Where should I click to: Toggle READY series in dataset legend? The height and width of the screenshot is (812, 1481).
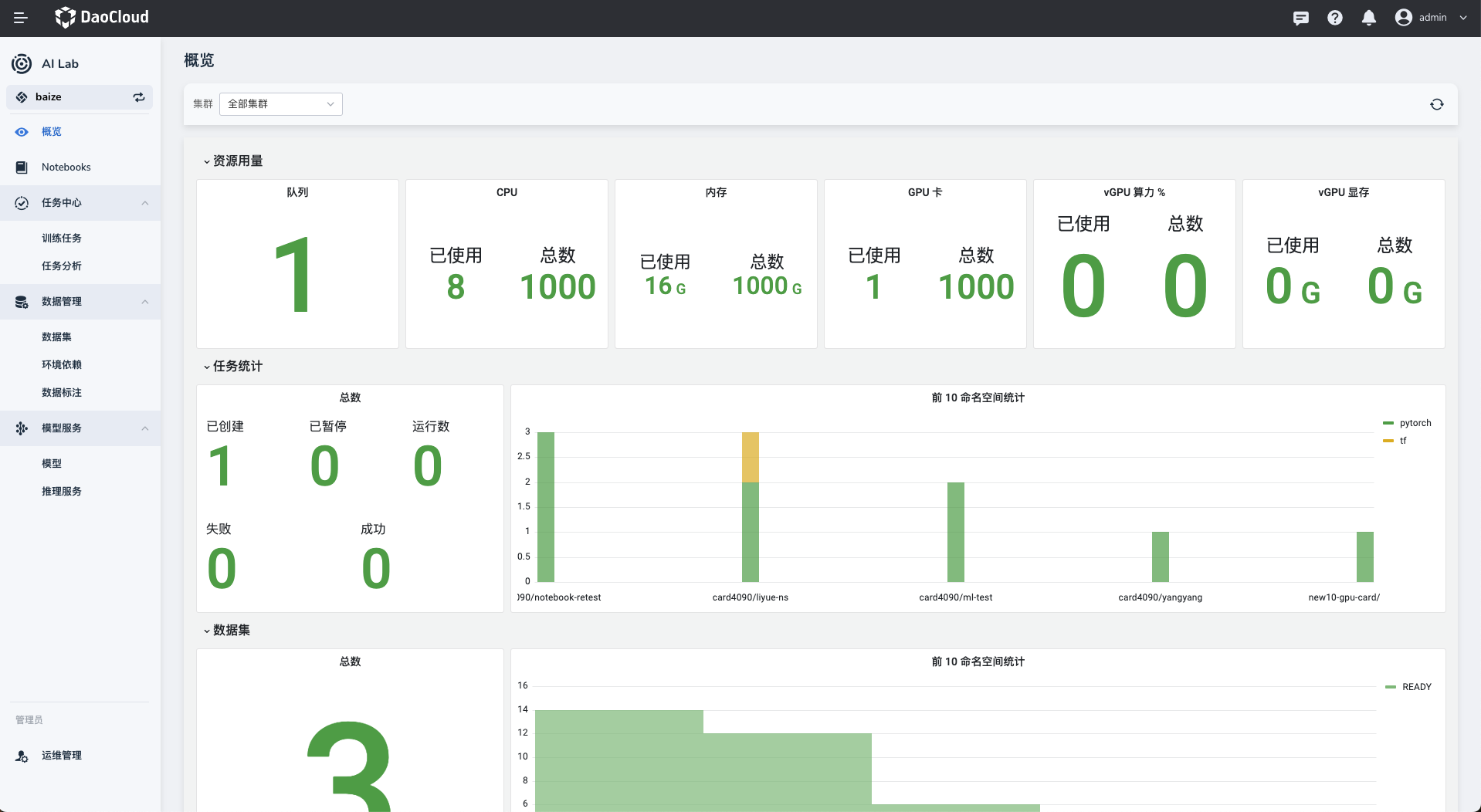[1408, 687]
